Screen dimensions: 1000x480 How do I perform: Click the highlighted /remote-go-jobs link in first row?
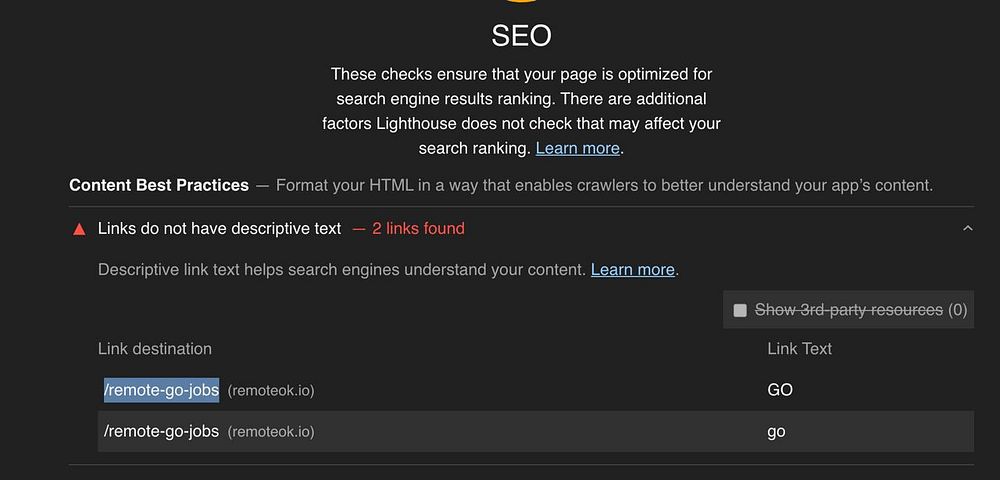click(161, 390)
